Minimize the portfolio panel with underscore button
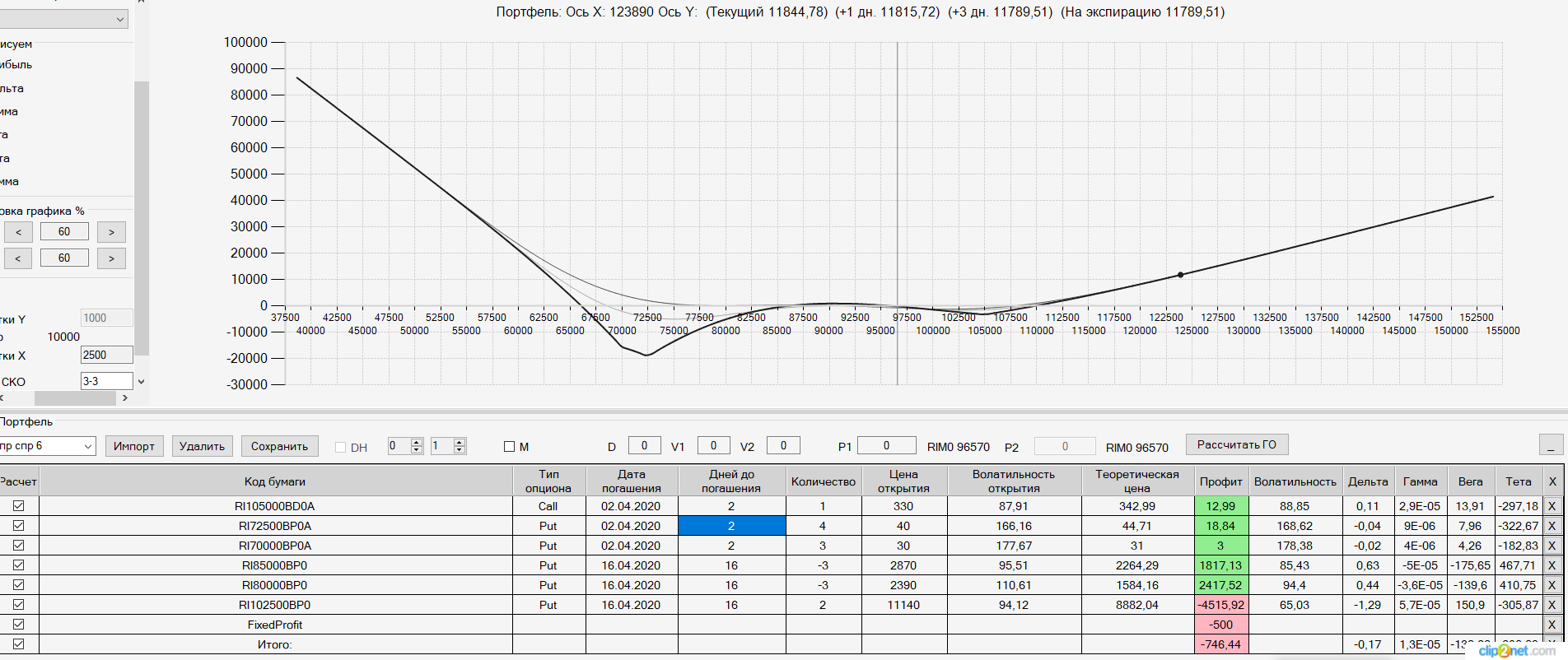 click(1551, 445)
